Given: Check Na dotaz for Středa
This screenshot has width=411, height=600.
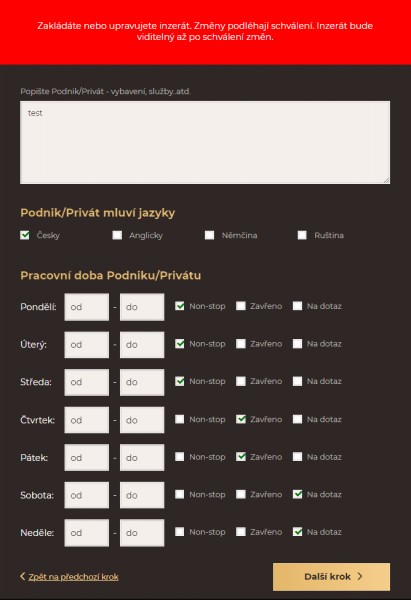Looking at the screenshot, I should (297, 381).
